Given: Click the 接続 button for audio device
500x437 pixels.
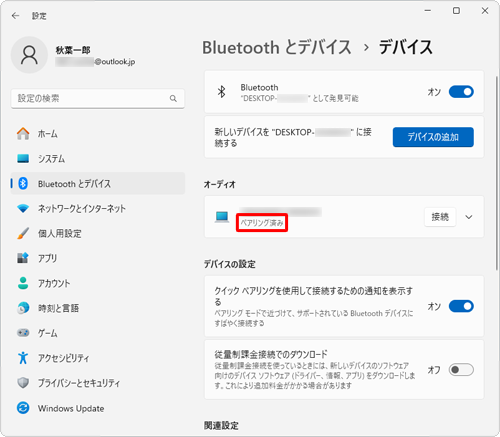Looking at the screenshot, I should point(440,217).
